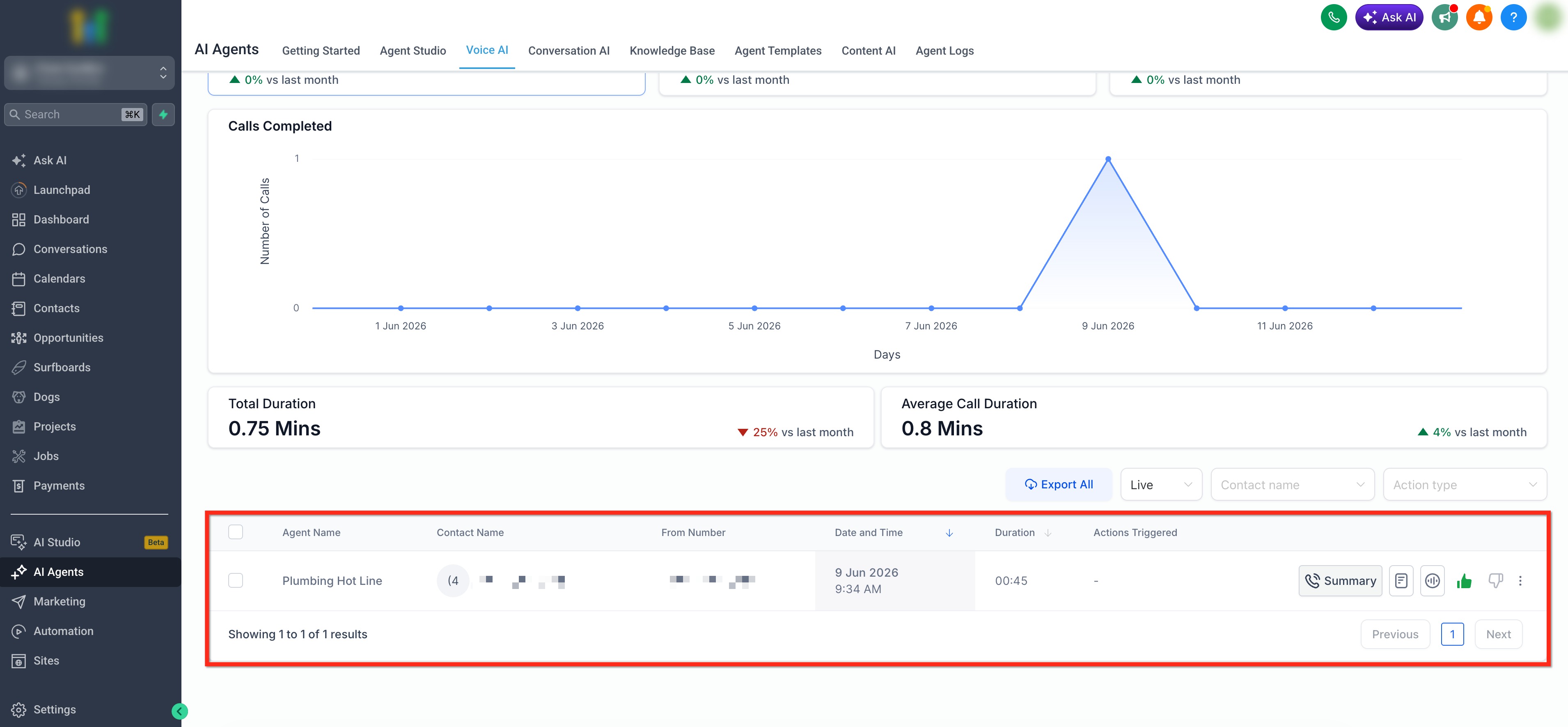Switch to Getting Started tab
The image size is (1568, 727).
[321, 51]
